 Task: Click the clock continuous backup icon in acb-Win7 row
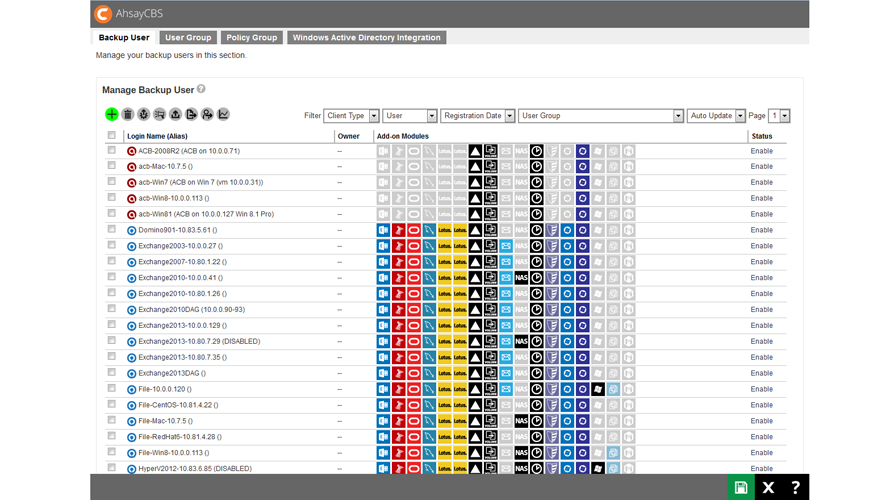536,183
